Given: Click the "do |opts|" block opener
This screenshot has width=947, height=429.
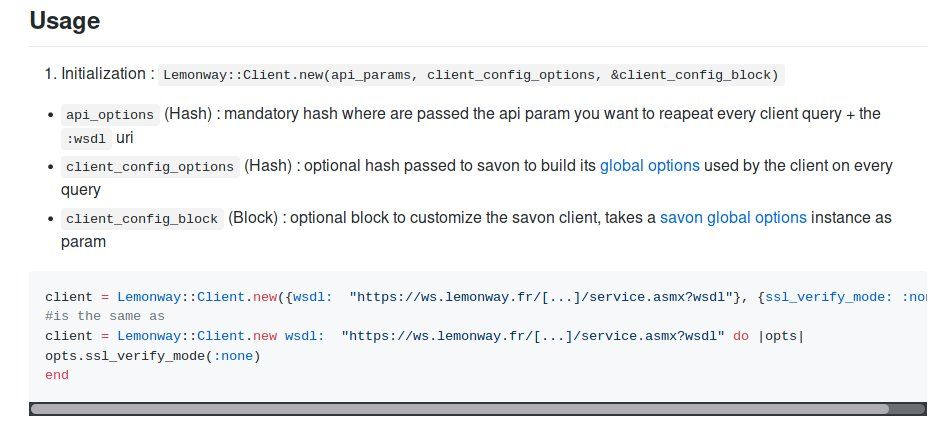Looking at the screenshot, I should (768, 336).
